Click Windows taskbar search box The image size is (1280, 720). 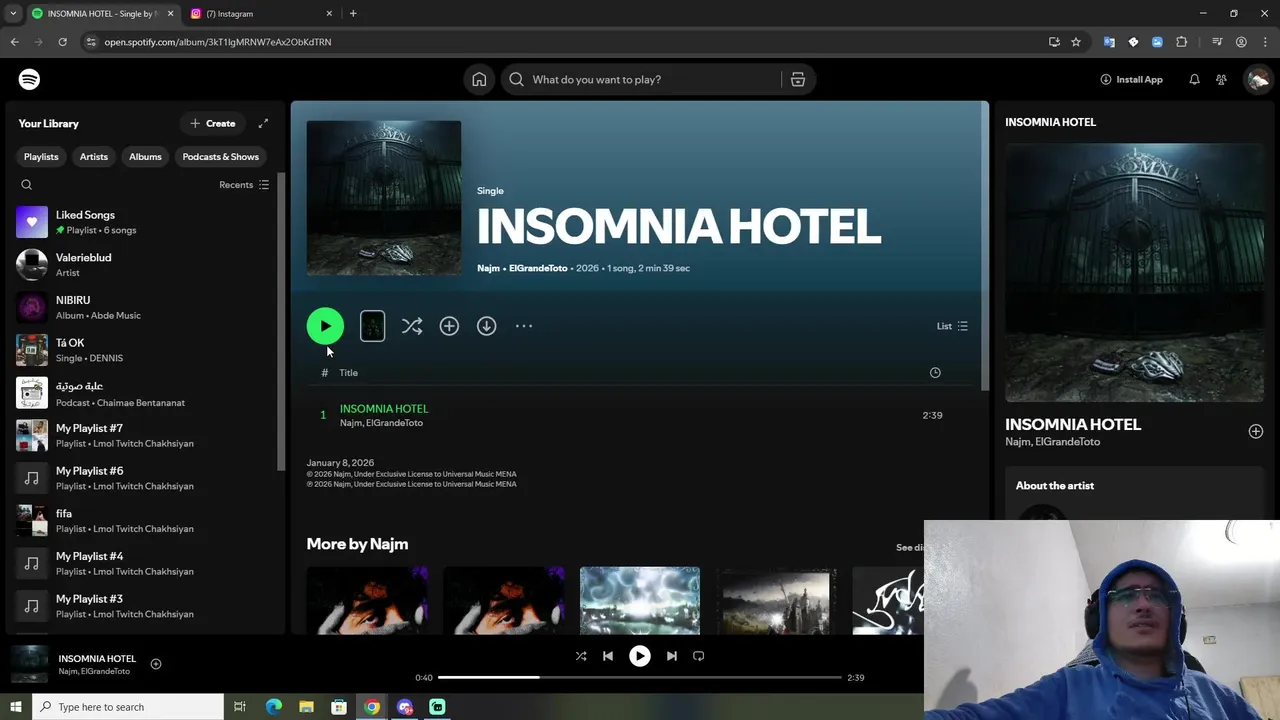click(127, 707)
